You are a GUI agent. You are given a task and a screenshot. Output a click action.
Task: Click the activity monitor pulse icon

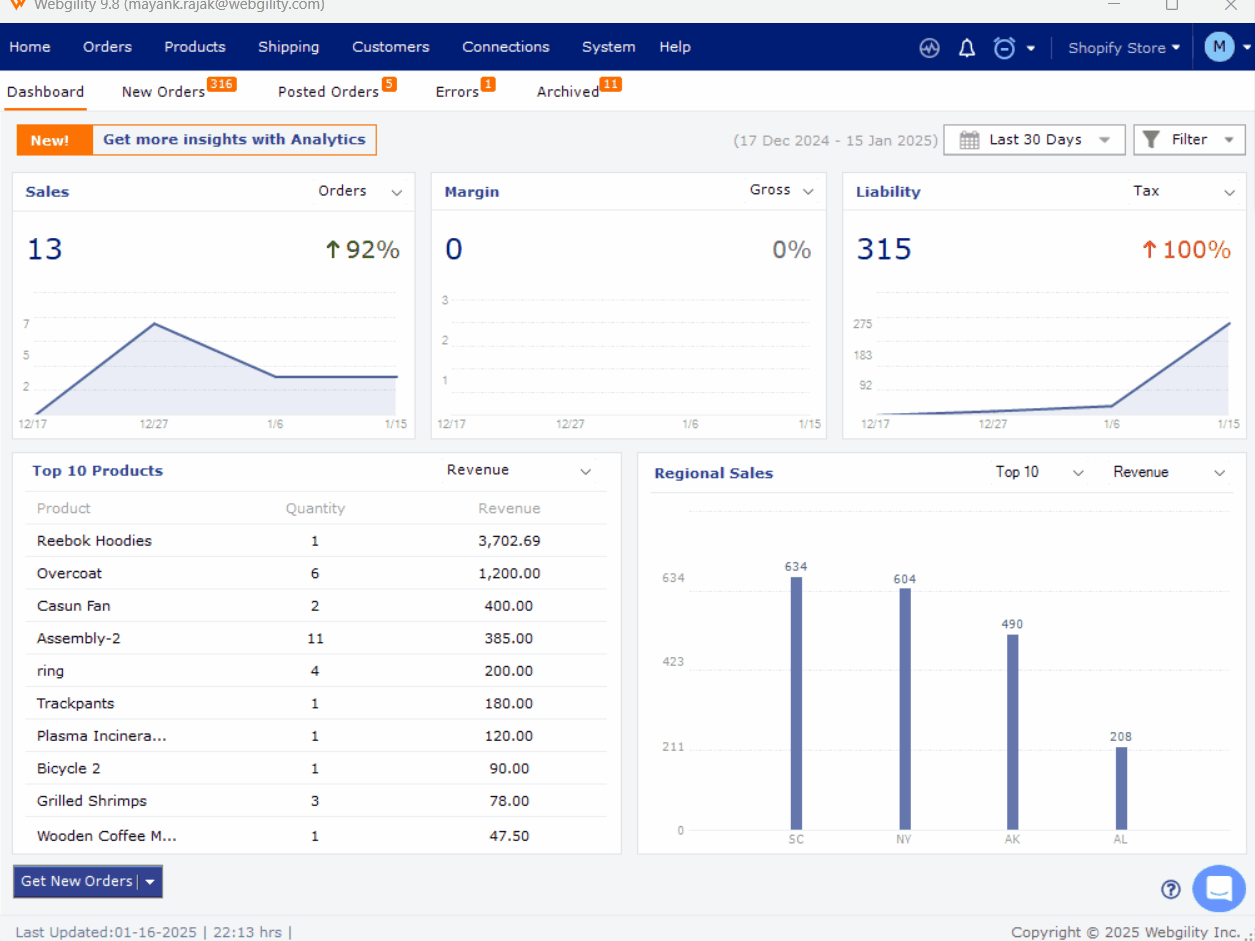coord(930,48)
